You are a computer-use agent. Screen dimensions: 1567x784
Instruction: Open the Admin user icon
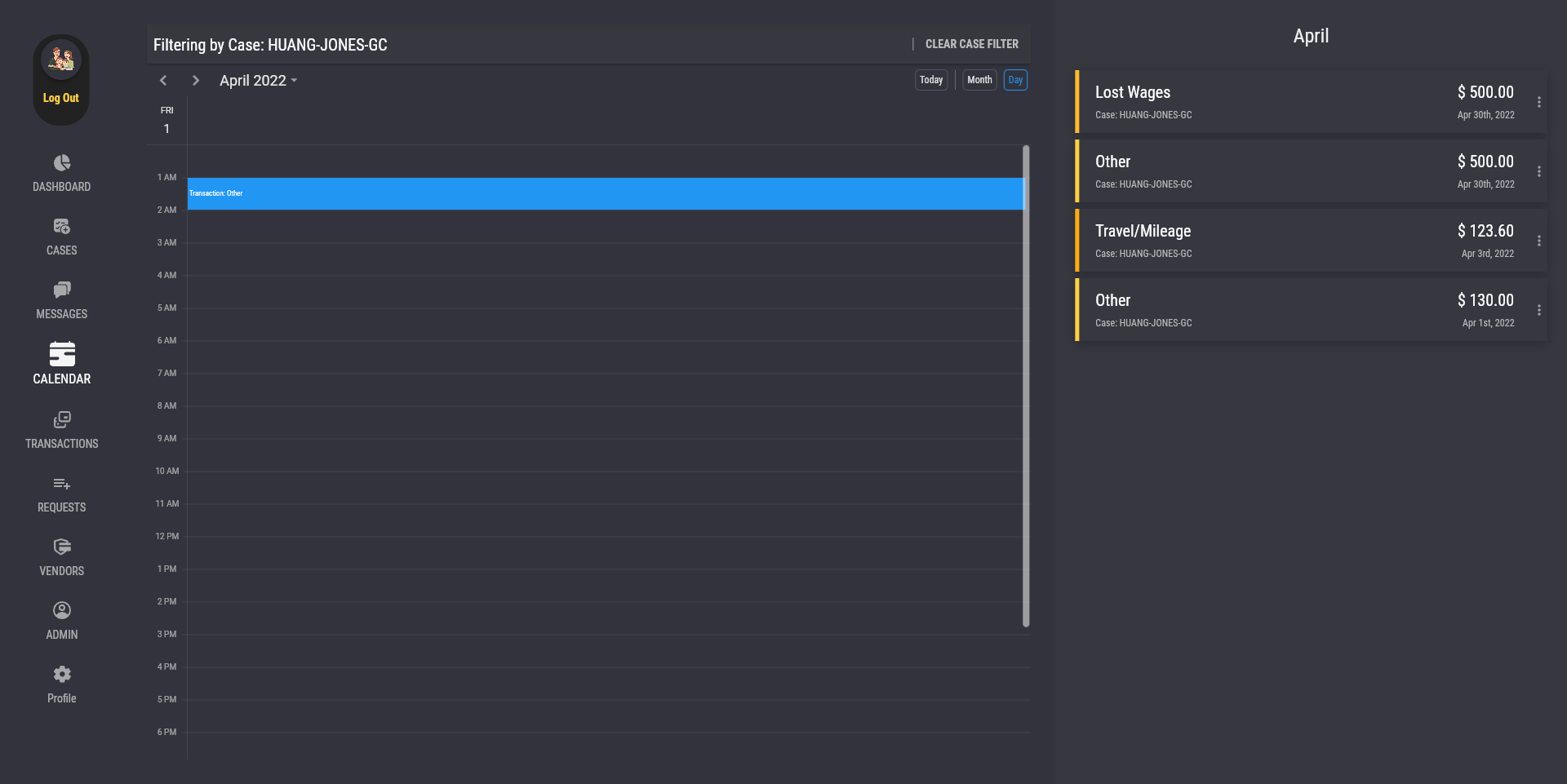point(62,611)
